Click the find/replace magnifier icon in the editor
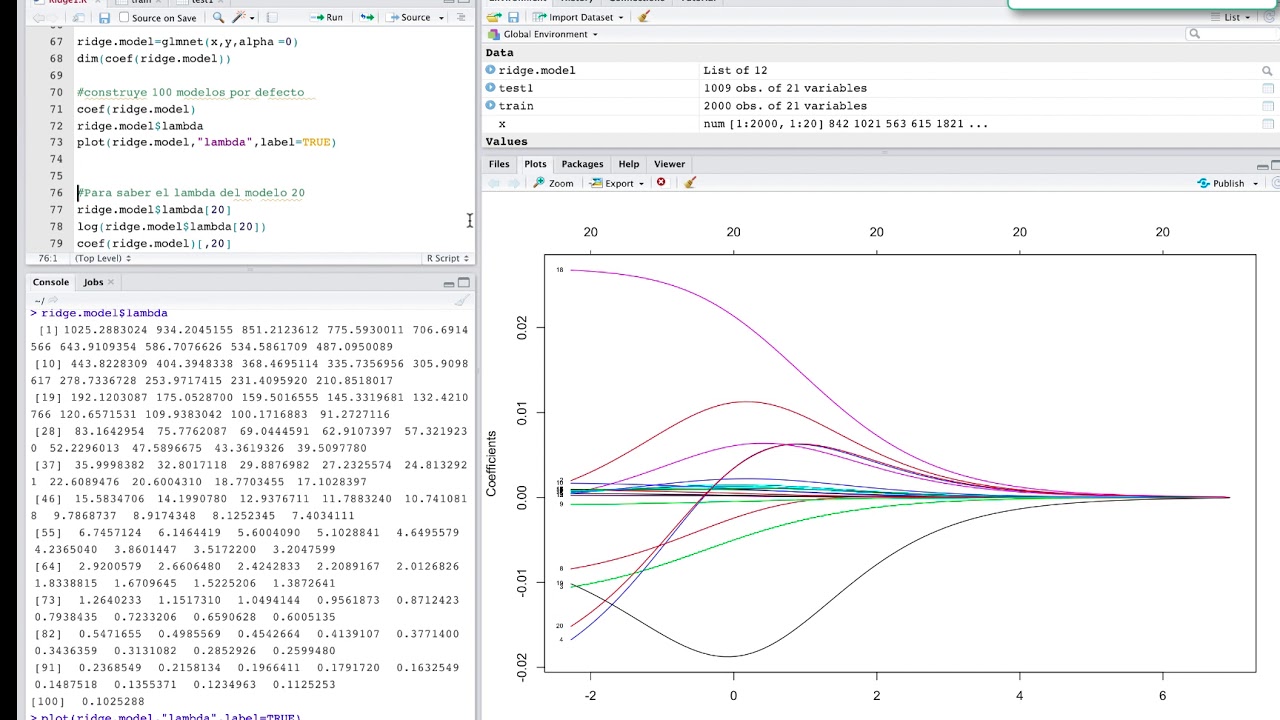This screenshot has height=720, width=1280. click(218, 18)
